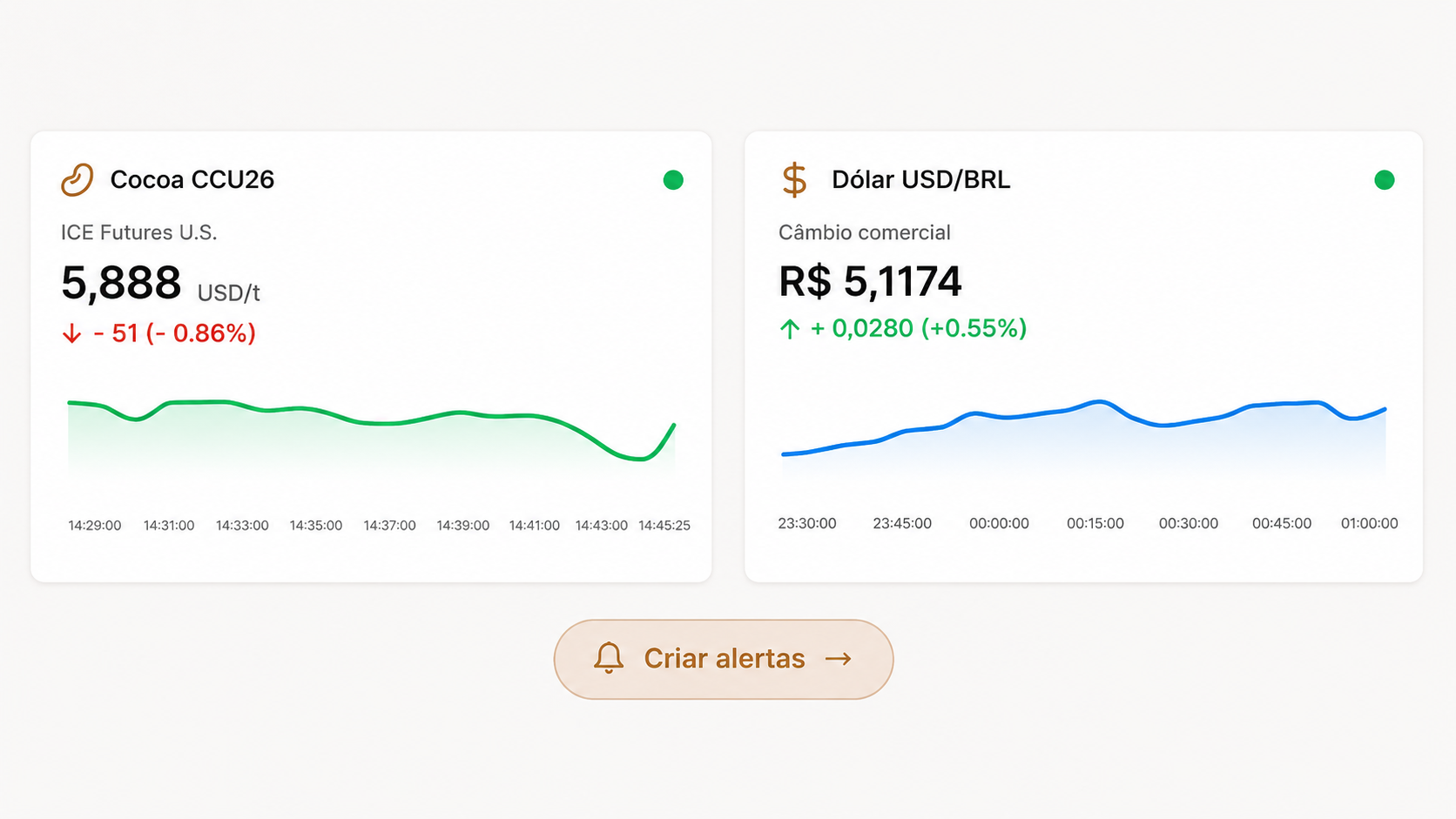Image resolution: width=1456 pixels, height=819 pixels.
Task: Click the R$ 5,1174 exchange rate value
Action: click(x=870, y=281)
